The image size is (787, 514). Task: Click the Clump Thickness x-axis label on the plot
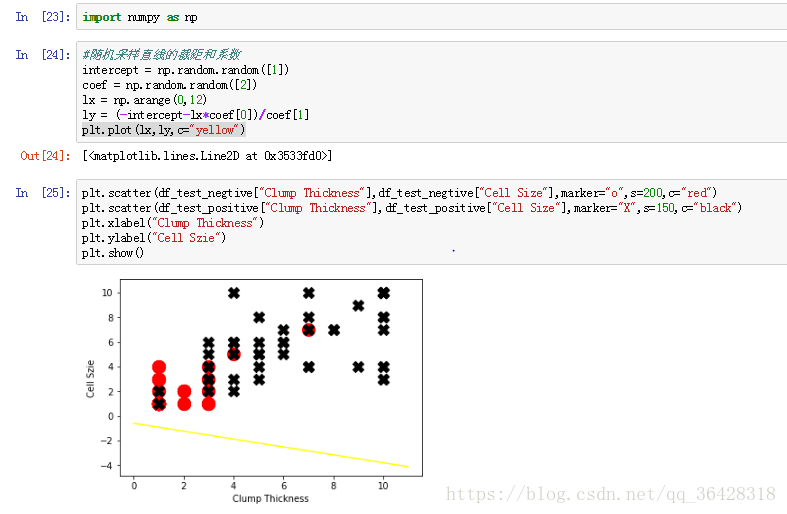[x=271, y=498]
